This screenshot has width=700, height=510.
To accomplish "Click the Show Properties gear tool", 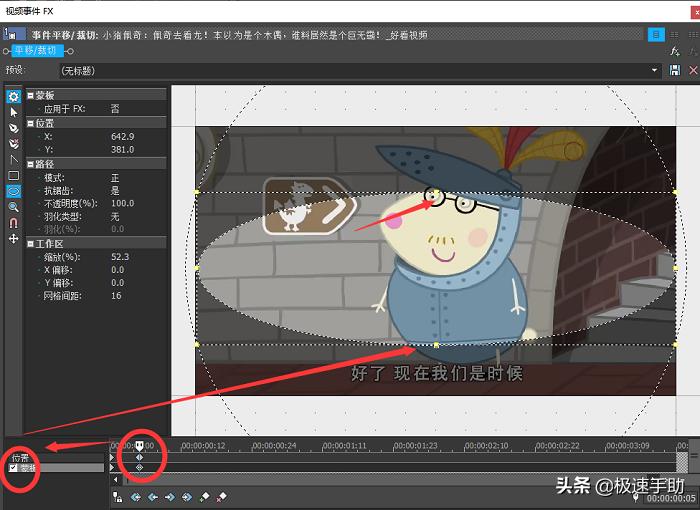I will 13,97.
